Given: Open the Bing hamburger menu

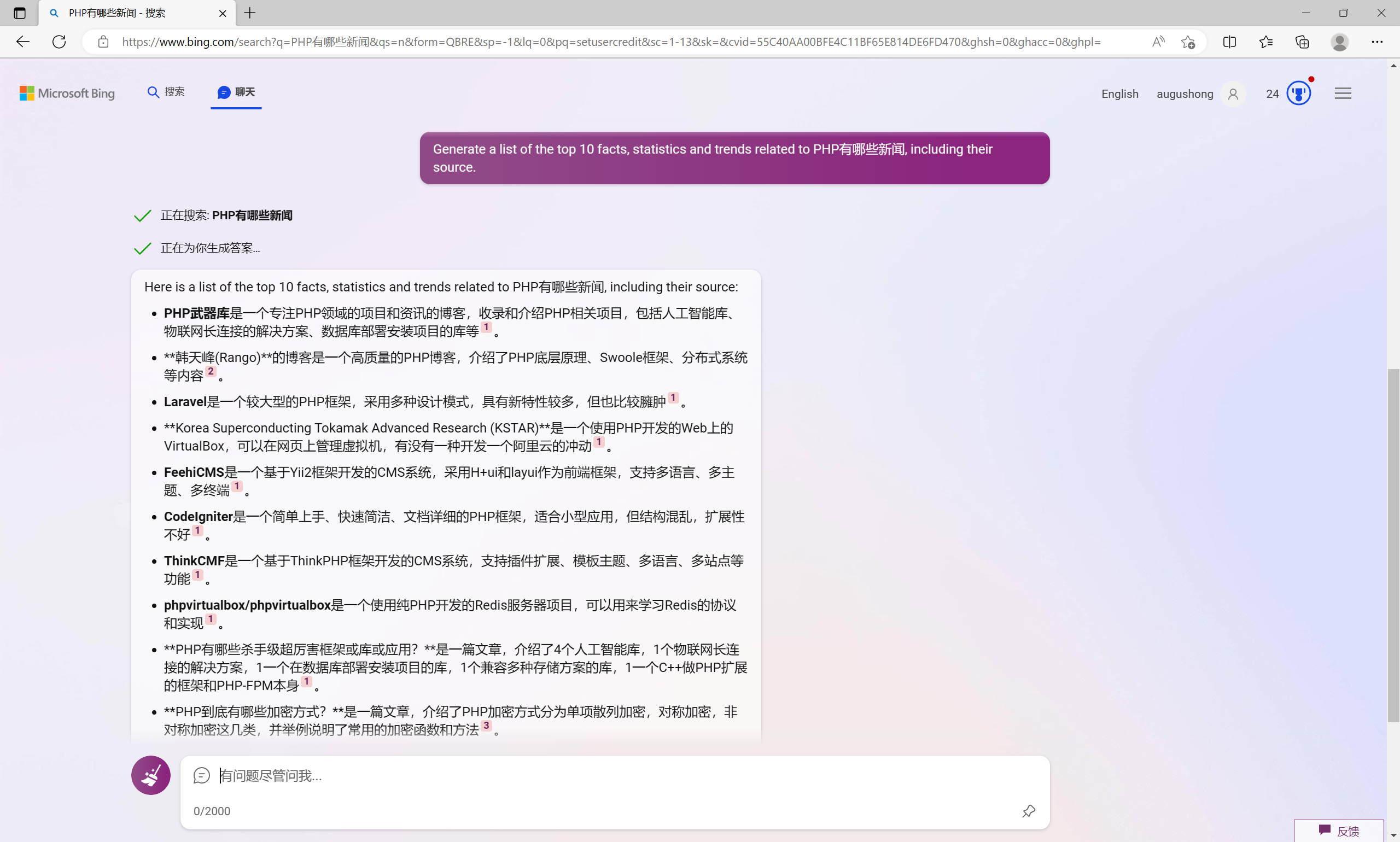Looking at the screenshot, I should 1343,93.
